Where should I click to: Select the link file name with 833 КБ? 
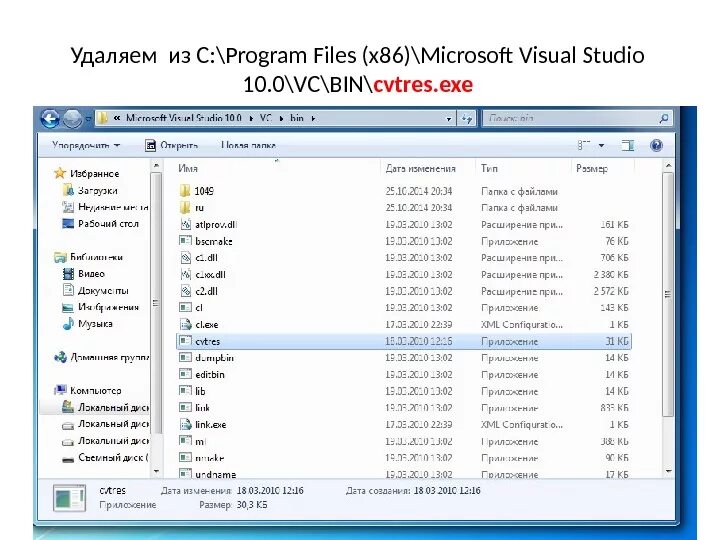pyautogui.click(x=202, y=408)
